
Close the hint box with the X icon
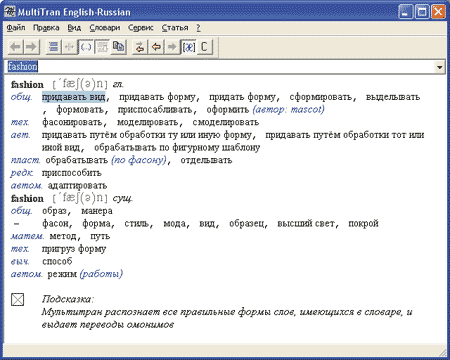(x=17, y=299)
